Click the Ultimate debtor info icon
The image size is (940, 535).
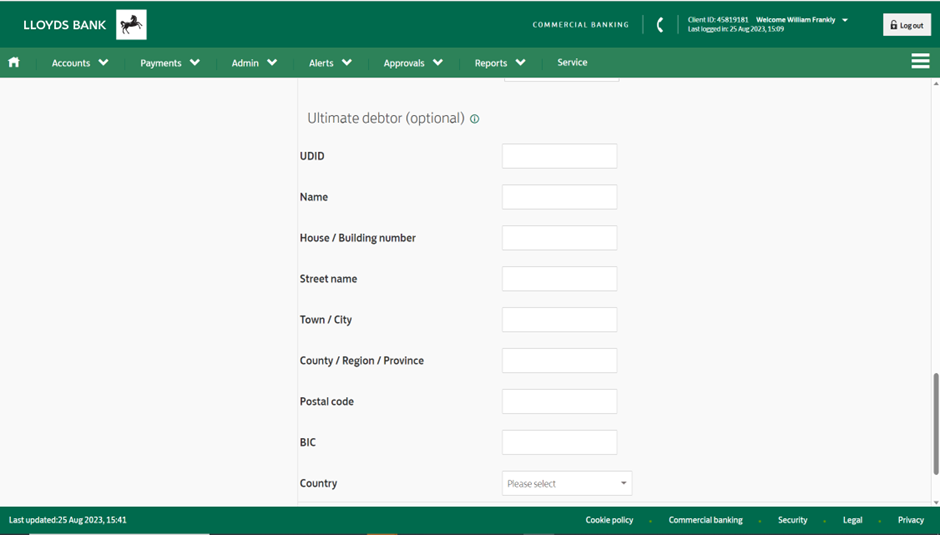pyautogui.click(x=475, y=119)
